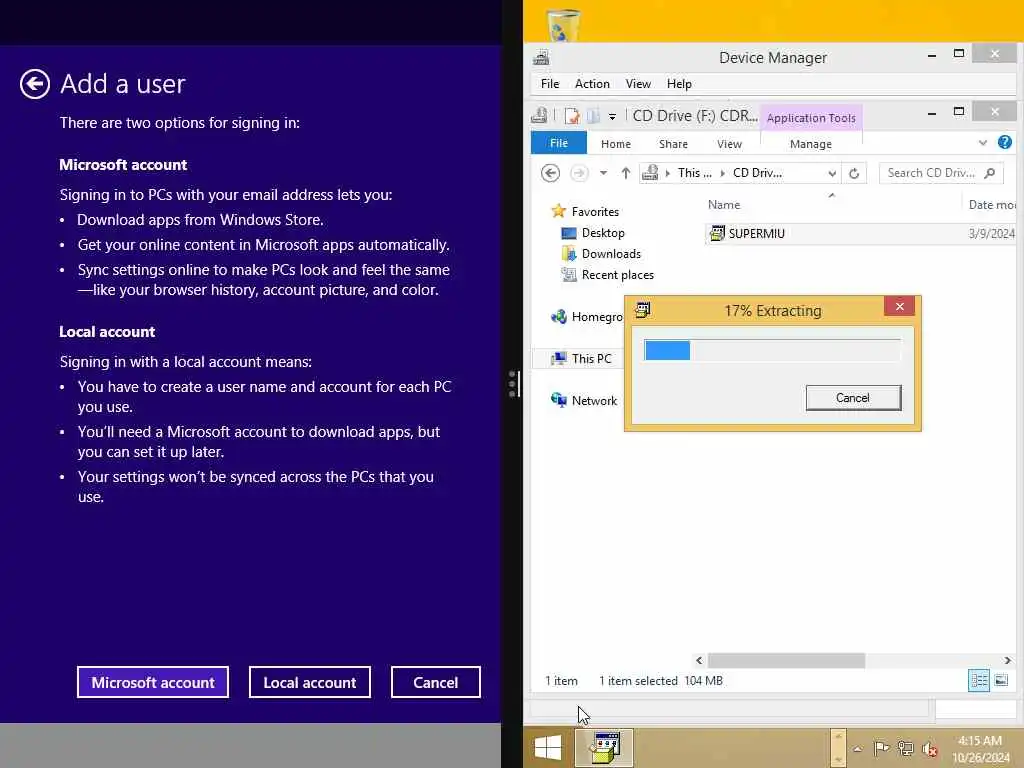
Task: Open the taskbar clock and date
Action: coord(980,749)
